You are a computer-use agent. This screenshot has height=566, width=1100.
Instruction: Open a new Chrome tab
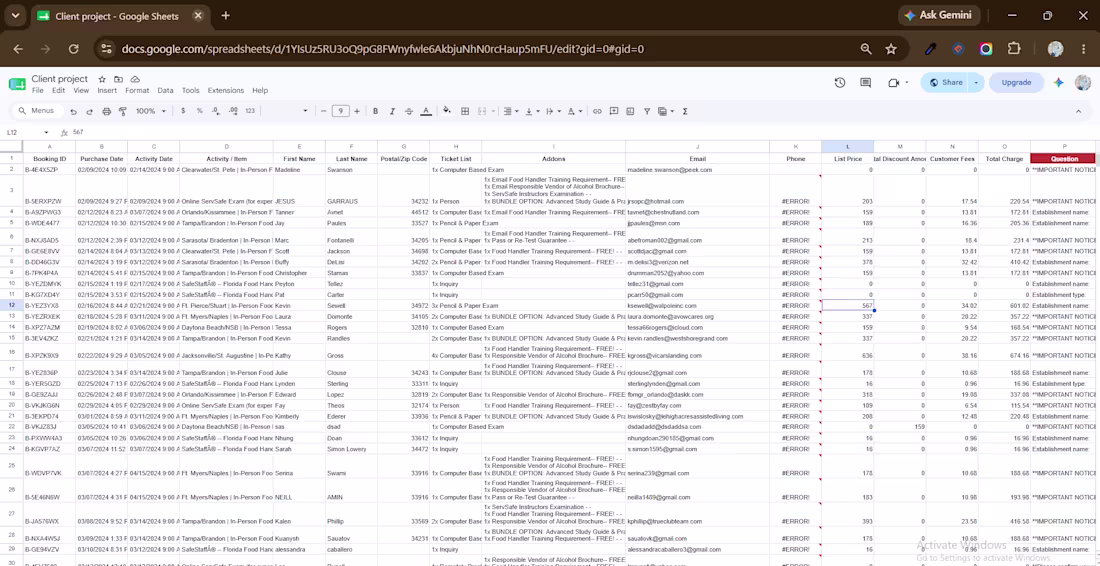coord(226,15)
